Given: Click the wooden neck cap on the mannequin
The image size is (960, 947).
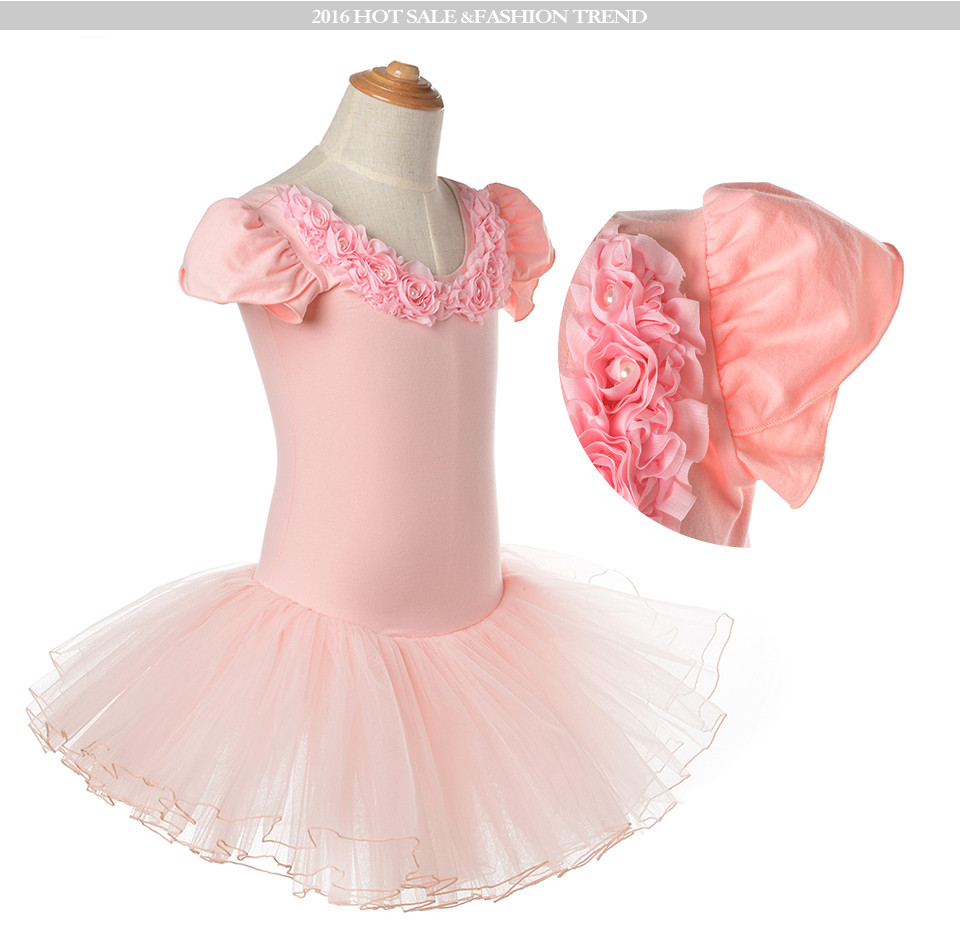Looking at the screenshot, I should (396, 86).
